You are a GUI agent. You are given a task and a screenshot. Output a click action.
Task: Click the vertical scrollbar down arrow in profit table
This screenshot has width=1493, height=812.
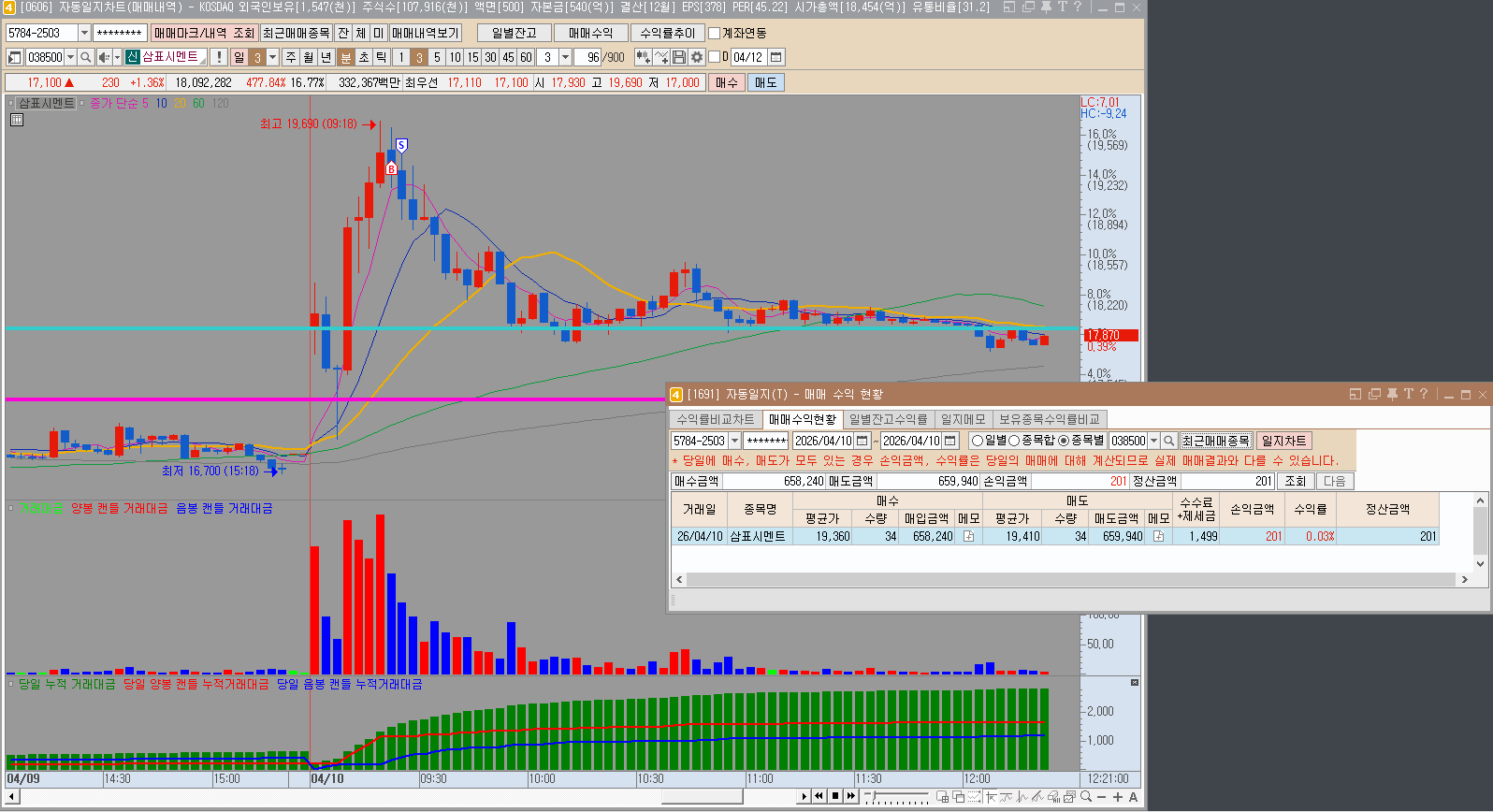pyautogui.click(x=1480, y=563)
